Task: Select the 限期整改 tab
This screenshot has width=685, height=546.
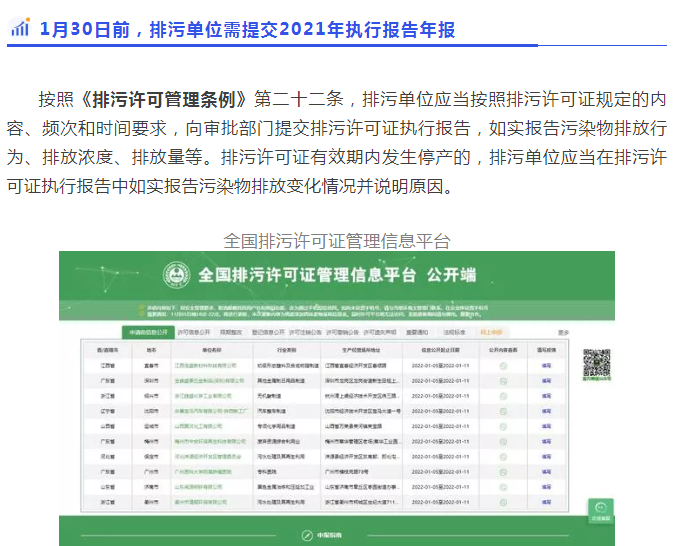Action: click(x=231, y=332)
